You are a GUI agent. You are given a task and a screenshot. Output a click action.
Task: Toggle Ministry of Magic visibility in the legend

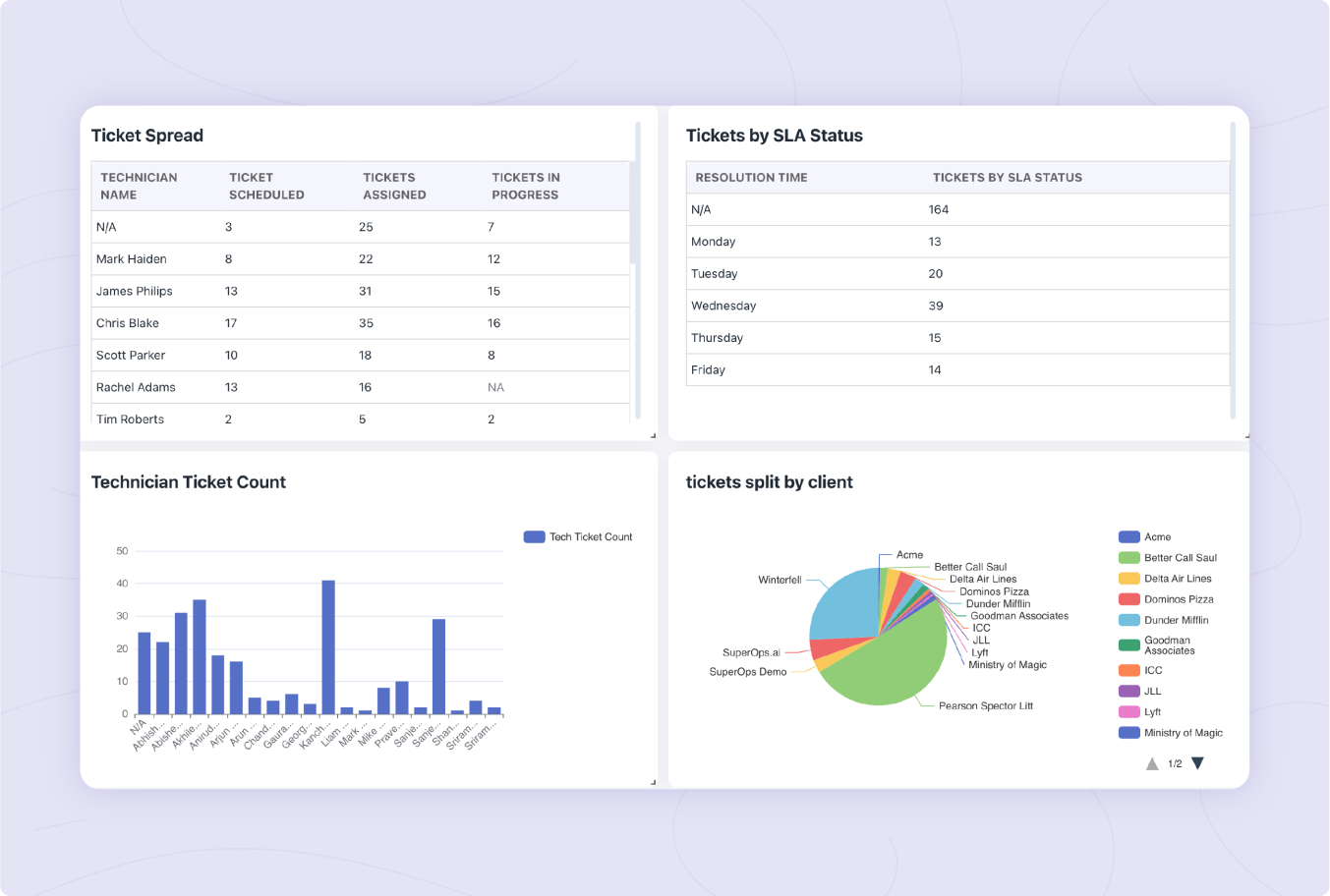click(1173, 732)
